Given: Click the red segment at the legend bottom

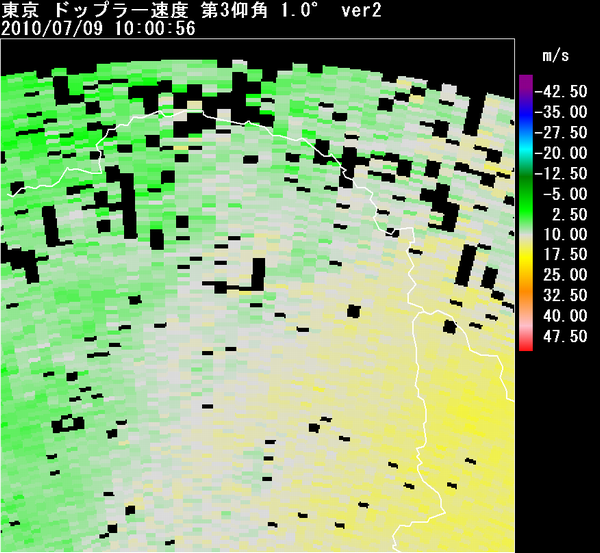Looking at the screenshot, I should tap(524, 341).
